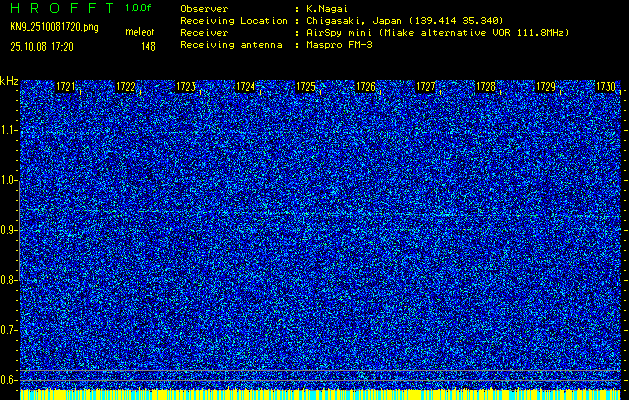Click the 1723 time marker
Screen dimensions: 629x400
pos(186,88)
